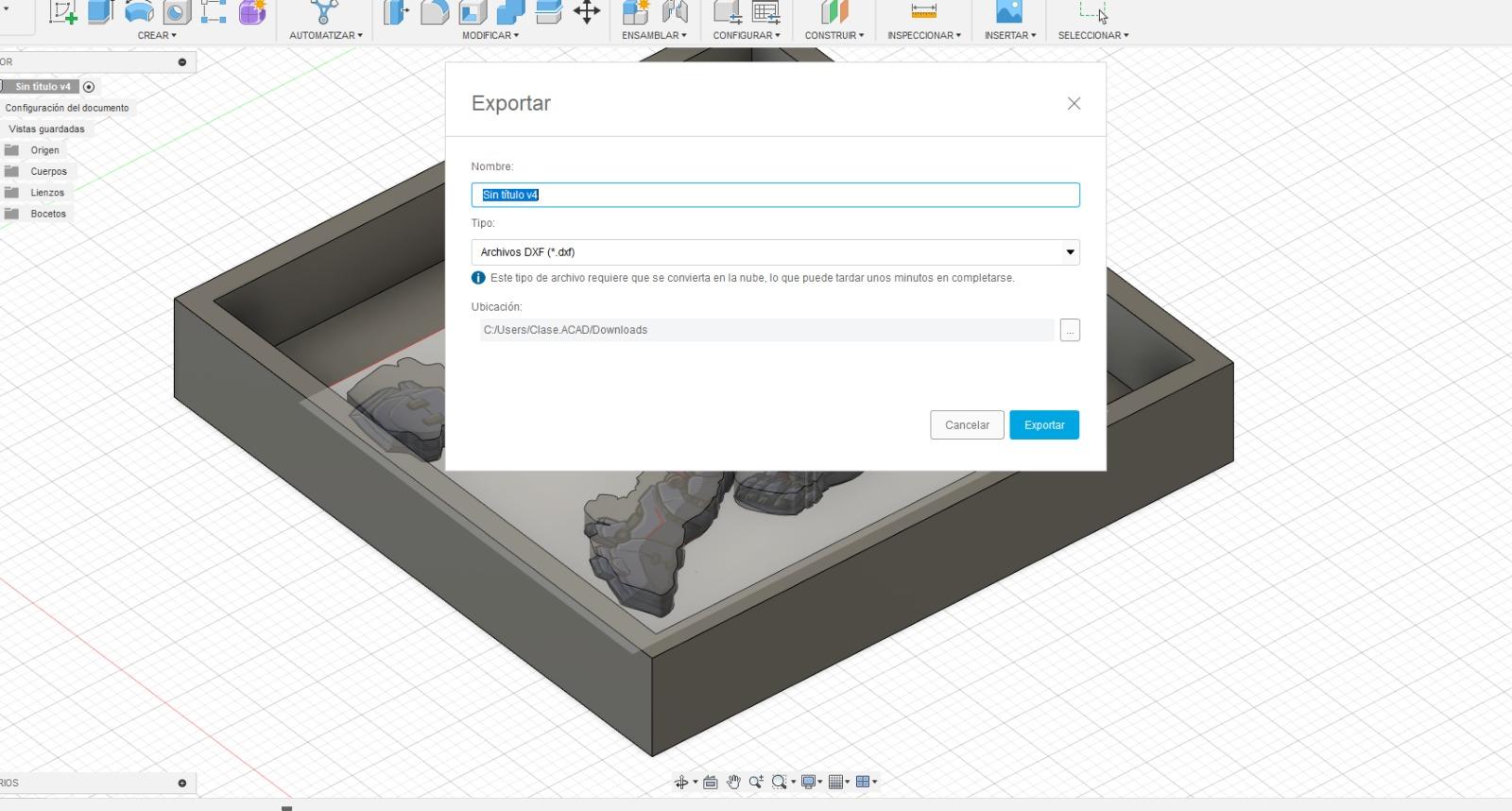
Task: Select the Offset Face tool icon
Action: [x=548, y=11]
